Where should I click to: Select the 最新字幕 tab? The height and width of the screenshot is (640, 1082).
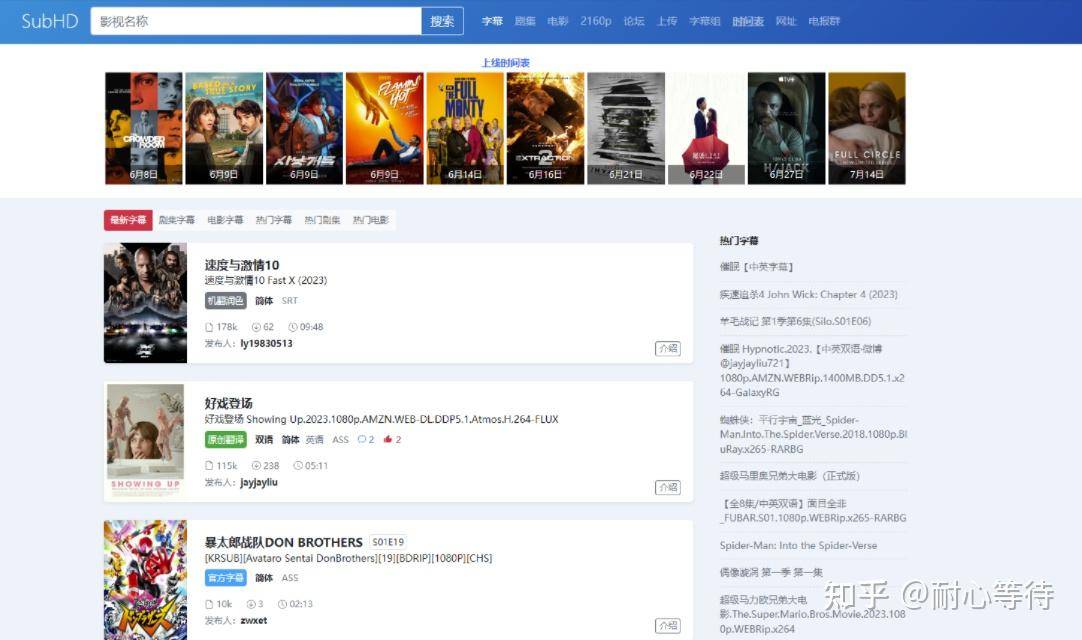click(128, 220)
